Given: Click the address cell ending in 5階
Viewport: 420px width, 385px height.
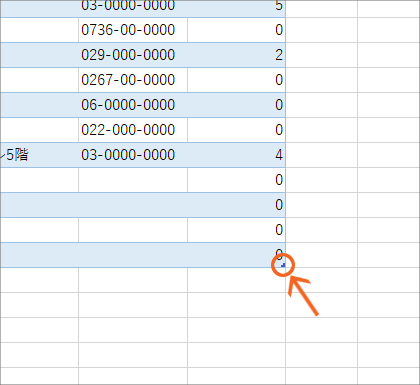Looking at the screenshot, I should point(39,155).
